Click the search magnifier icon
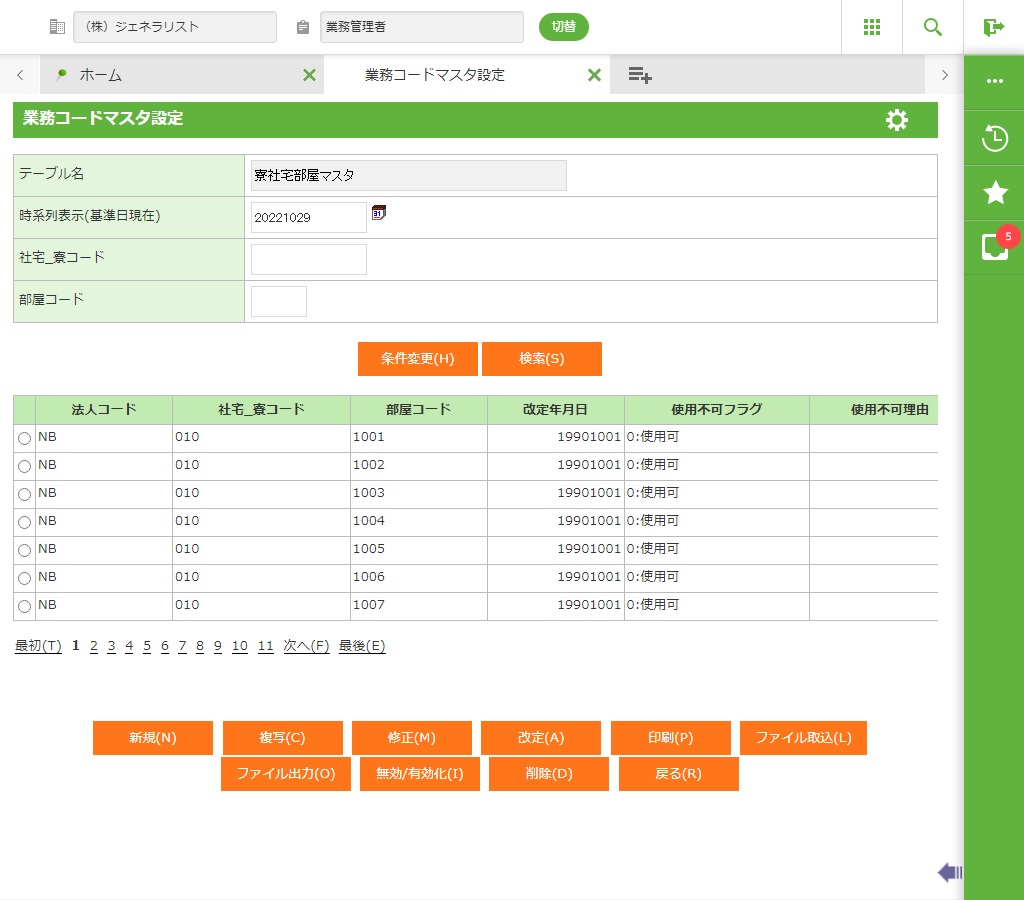This screenshot has height=900, width=1024. tap(933, 27)
